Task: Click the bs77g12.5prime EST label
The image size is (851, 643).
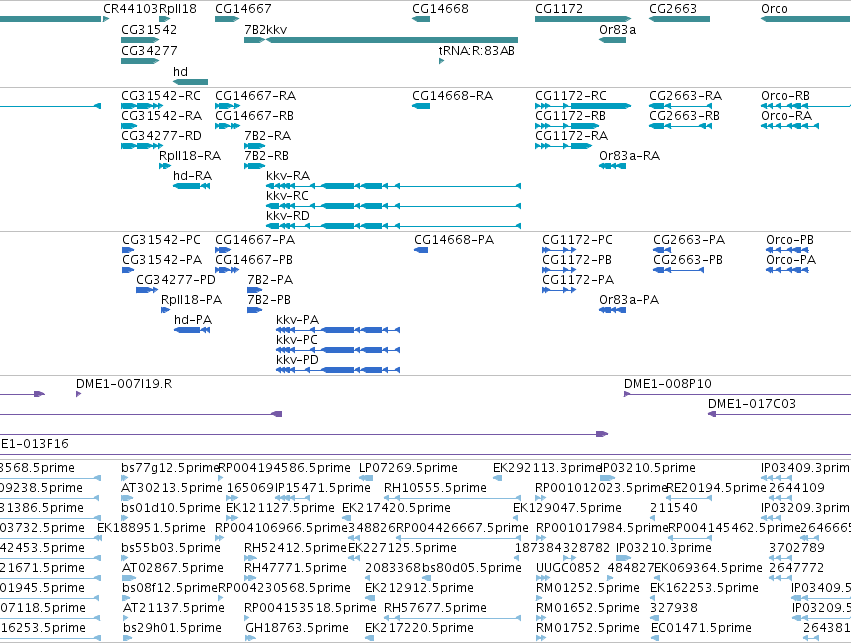Action: click(x=169, y=468)
